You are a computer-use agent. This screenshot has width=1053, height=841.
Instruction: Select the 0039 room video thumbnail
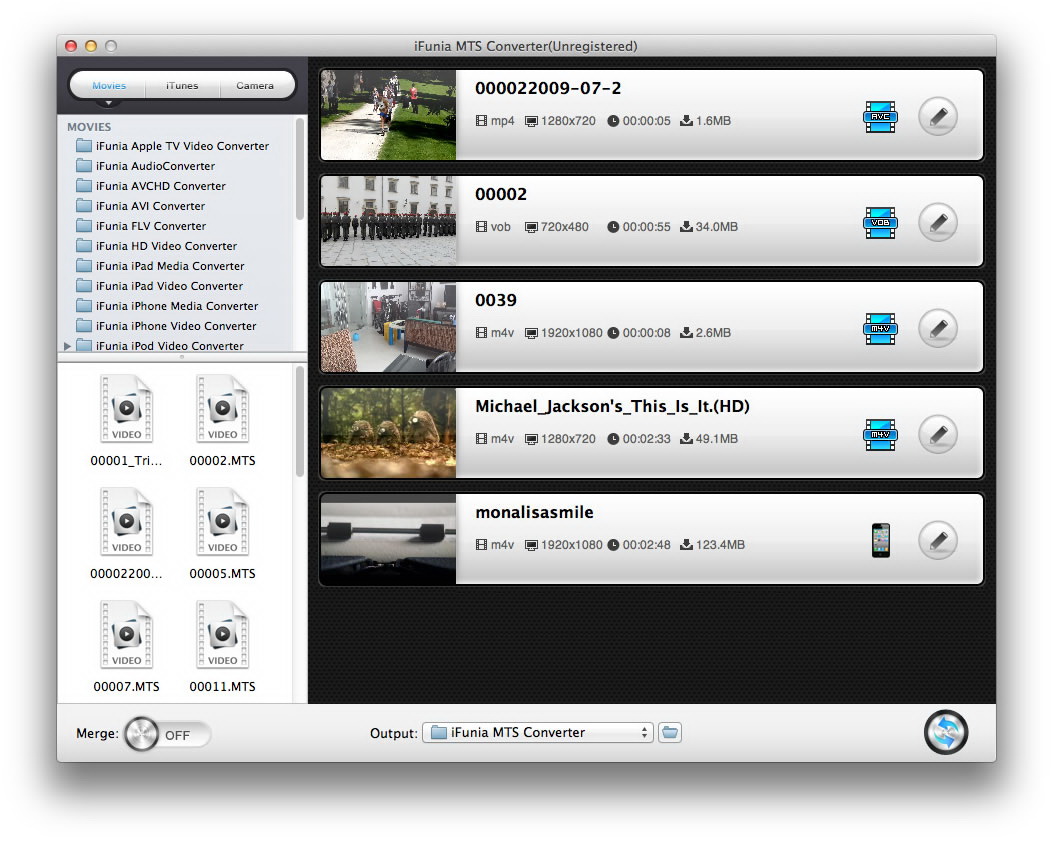coord(388,327)
